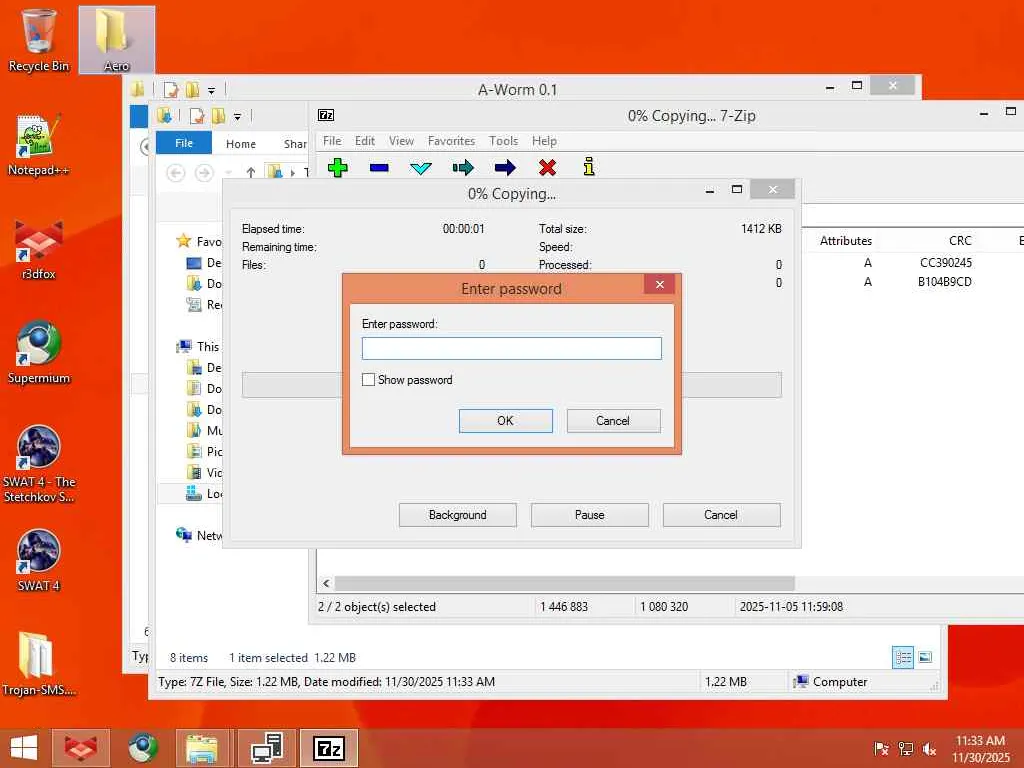Open the View menu in 7-Zip
Screen dimensions: 1024x768
click(x=401, y=141)
